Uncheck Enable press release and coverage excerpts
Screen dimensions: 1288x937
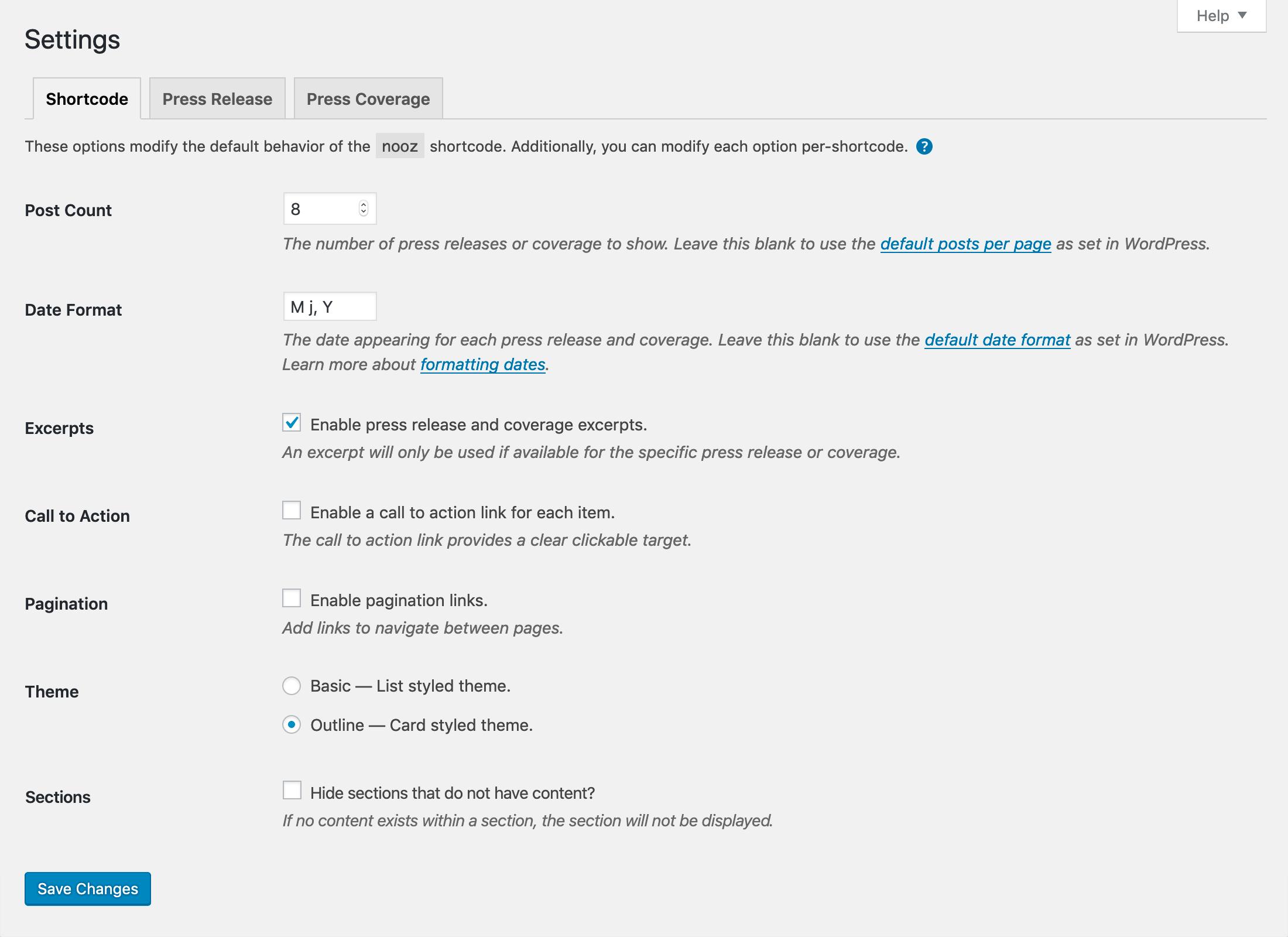point(292,423)
